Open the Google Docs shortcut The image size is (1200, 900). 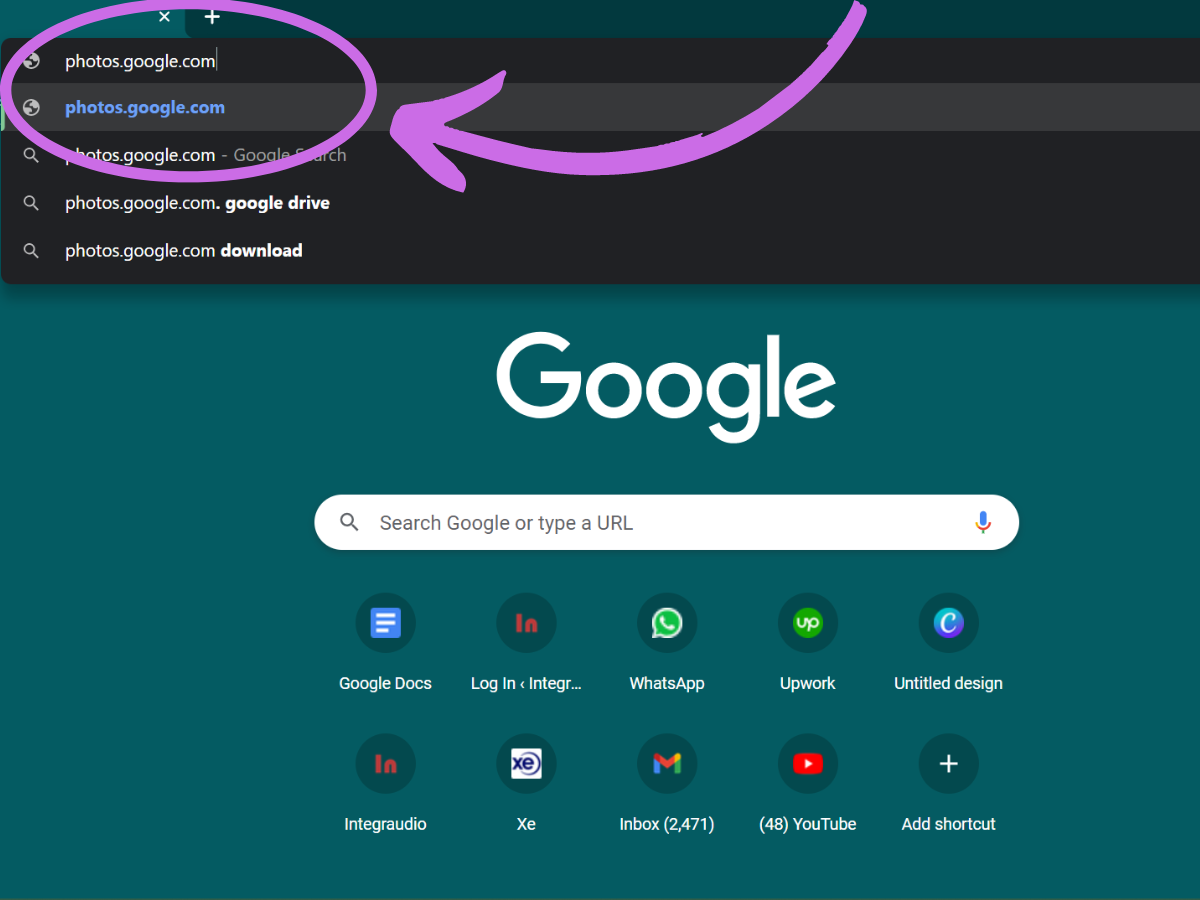click(385, 643)
